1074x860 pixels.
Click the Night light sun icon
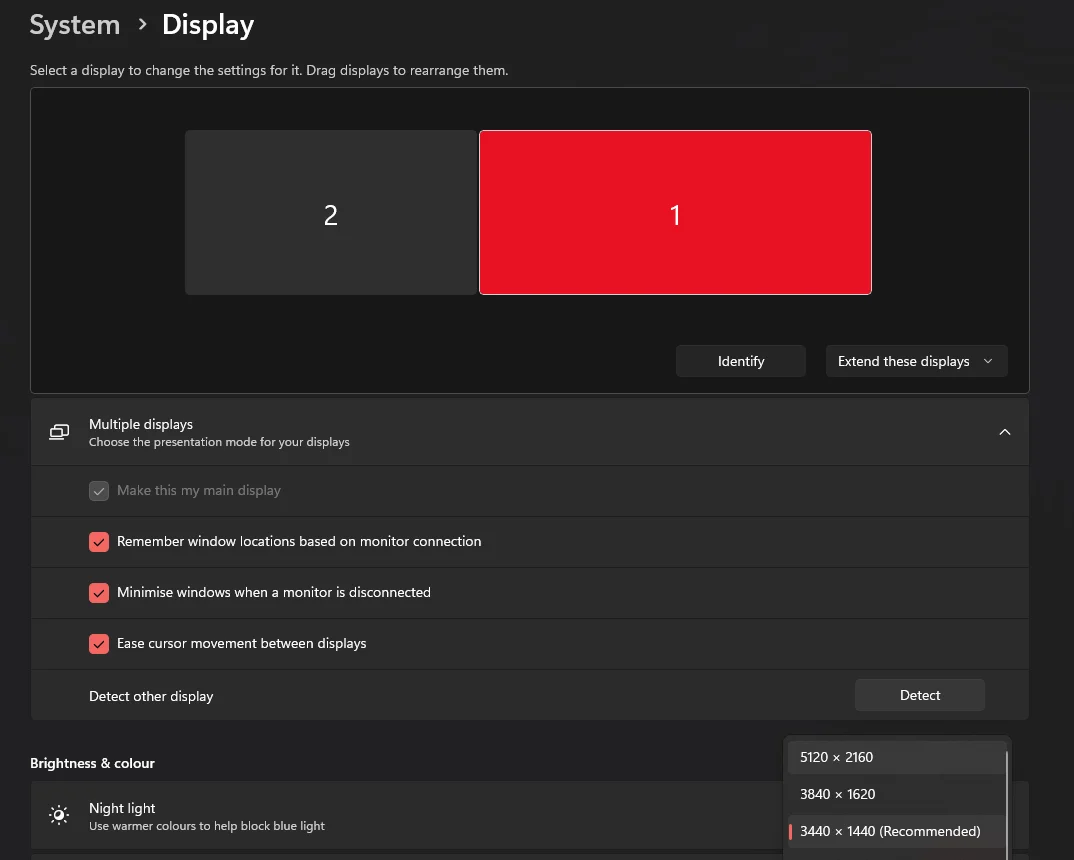59,815
